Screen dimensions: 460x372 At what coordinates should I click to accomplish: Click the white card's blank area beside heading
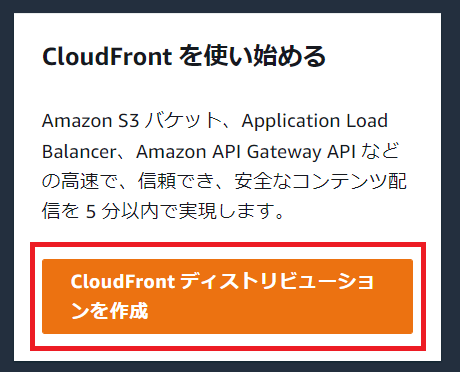pyautogui.click(x=383, y=56)
